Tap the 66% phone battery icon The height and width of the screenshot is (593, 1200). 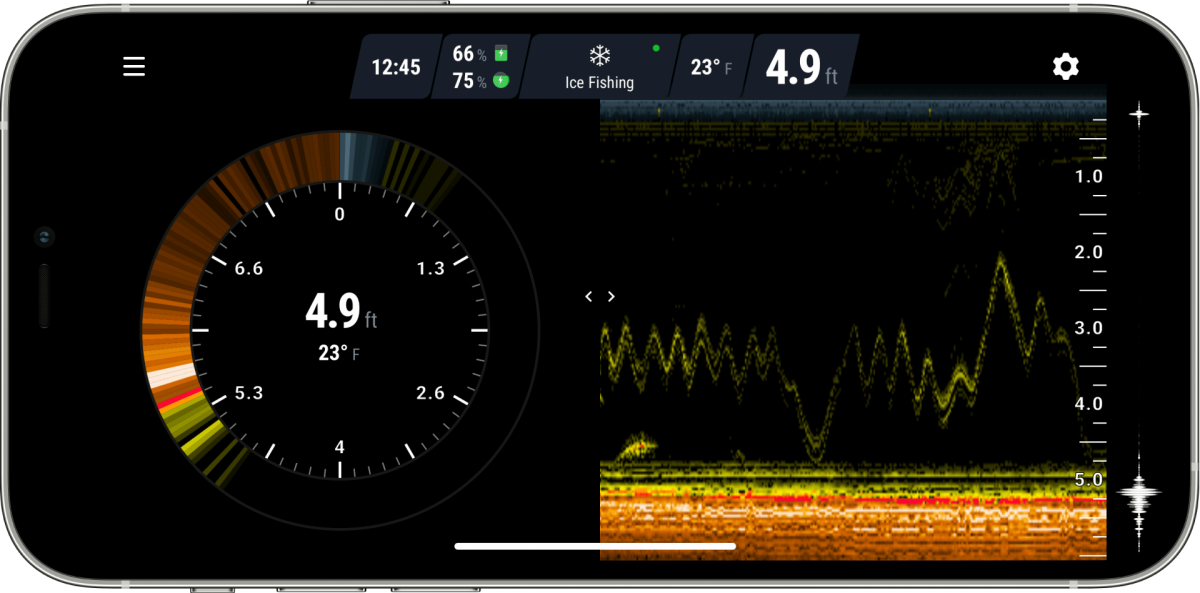501,54
